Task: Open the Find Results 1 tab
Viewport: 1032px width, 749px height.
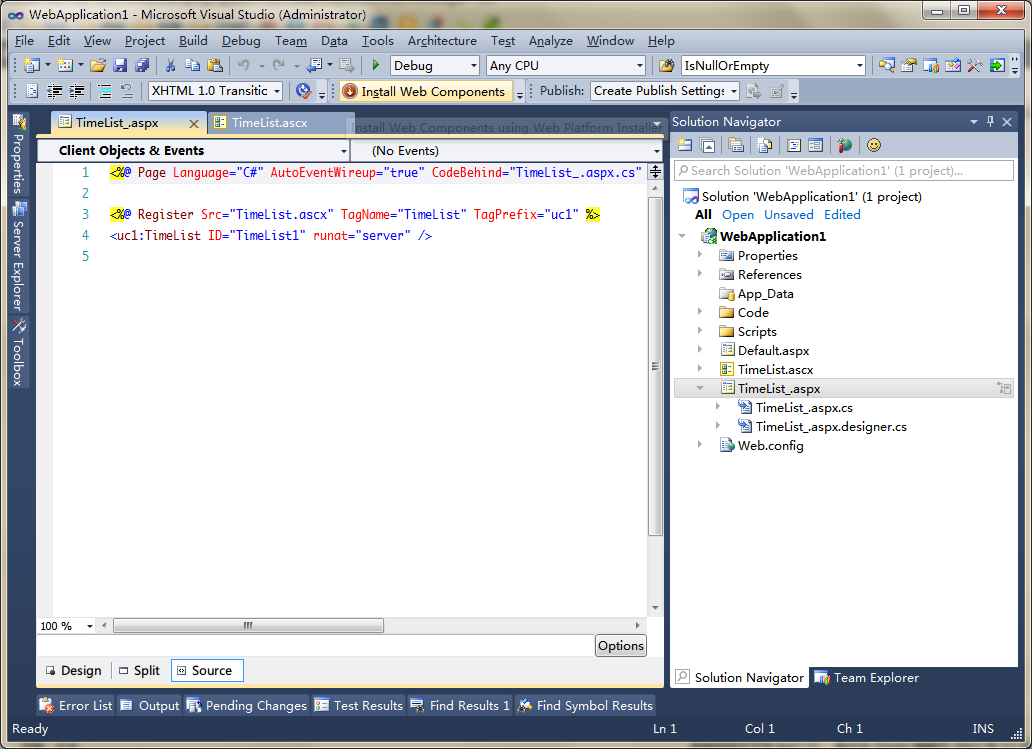Action: coord(460,706)
